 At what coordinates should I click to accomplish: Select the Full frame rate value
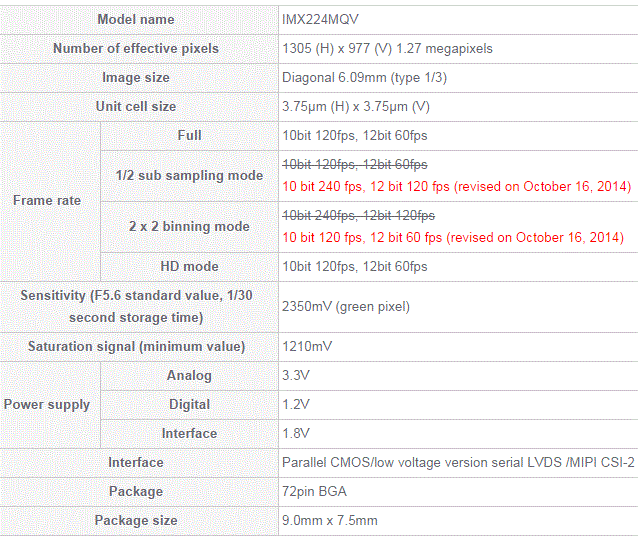coord(355,135)
